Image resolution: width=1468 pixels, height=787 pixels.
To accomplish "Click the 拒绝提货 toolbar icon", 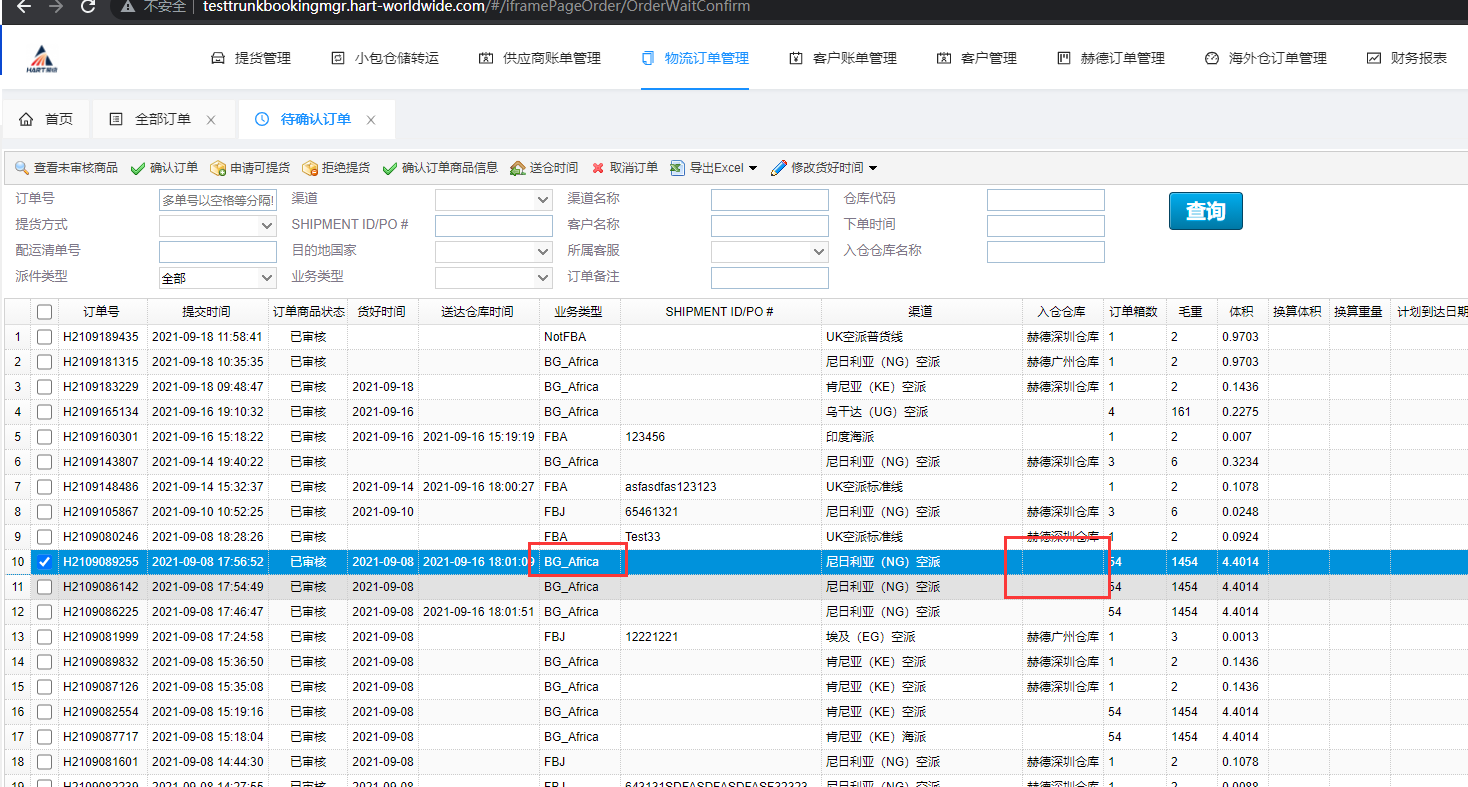I will coord(309,168).
